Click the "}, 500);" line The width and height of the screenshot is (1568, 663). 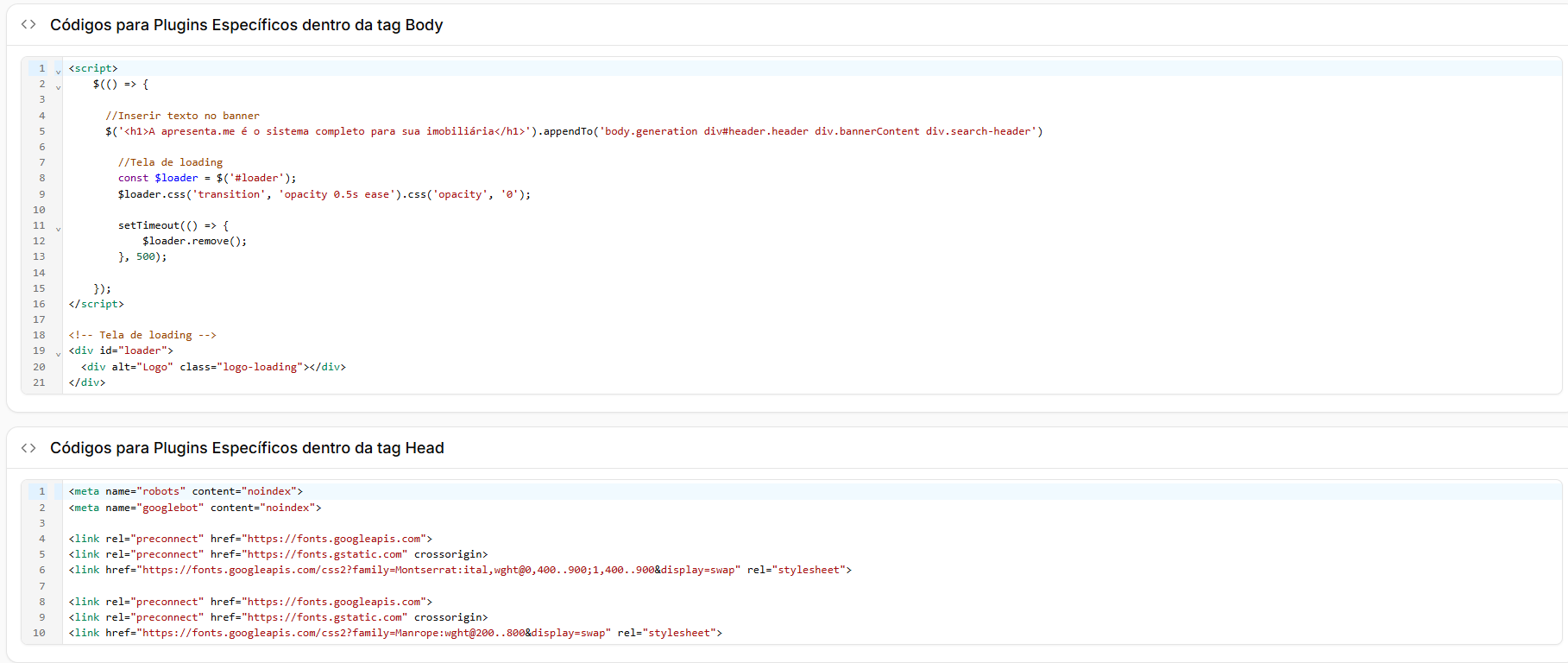(x=142, y=256)
